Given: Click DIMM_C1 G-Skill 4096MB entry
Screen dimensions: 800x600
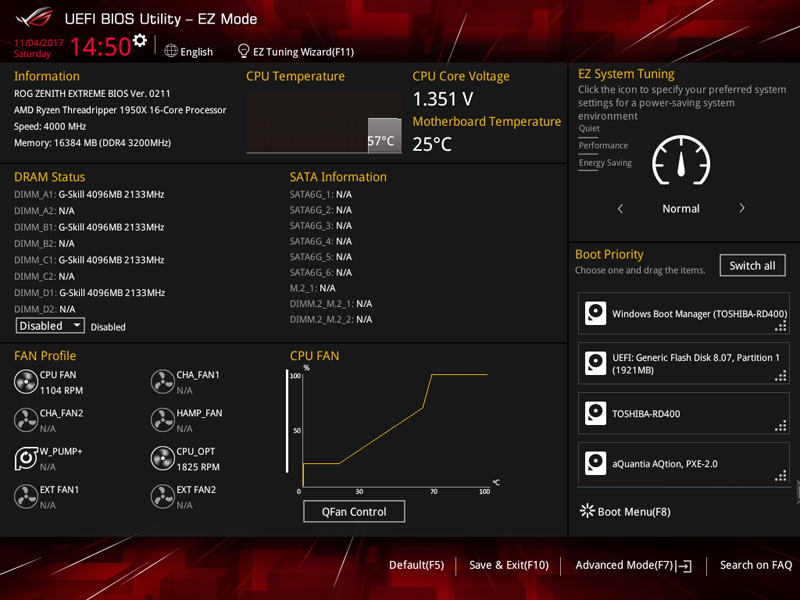Looking at the screenshot, I should click(x=89, y=260).
